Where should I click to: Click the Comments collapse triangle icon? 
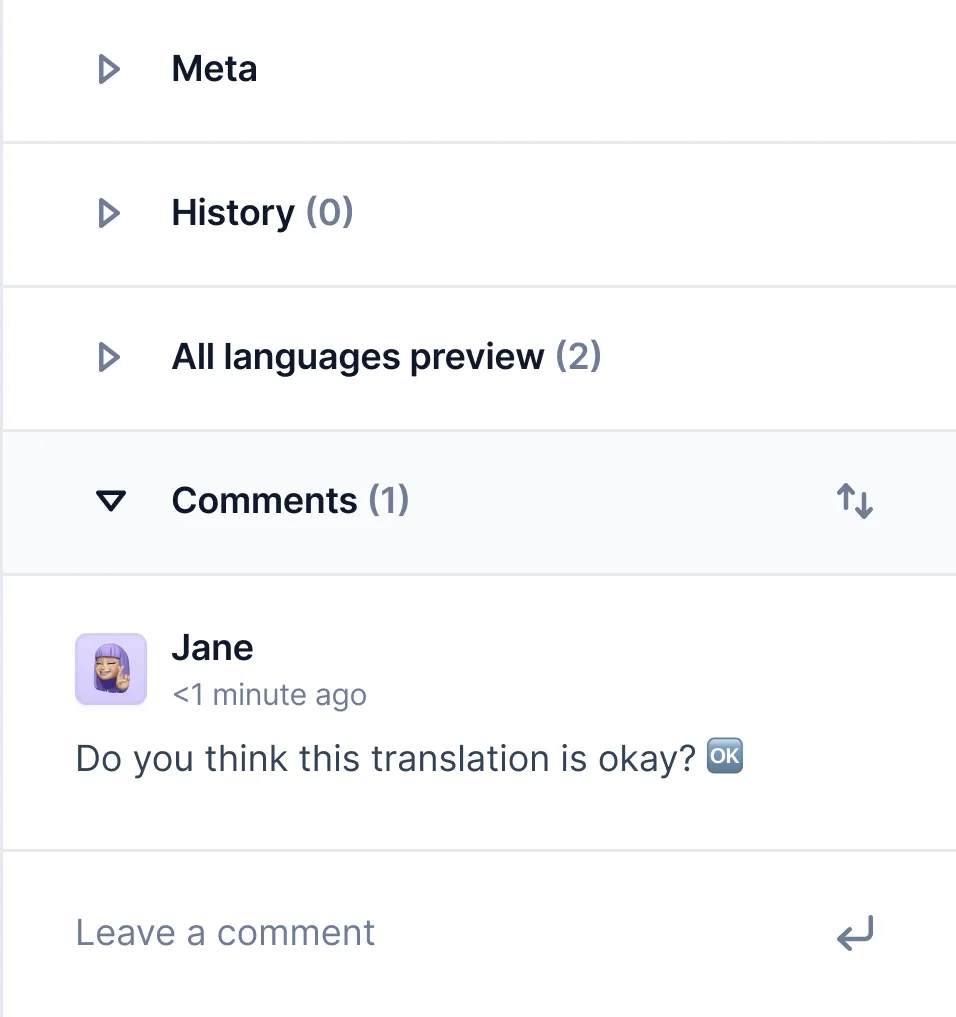point(111,502)
